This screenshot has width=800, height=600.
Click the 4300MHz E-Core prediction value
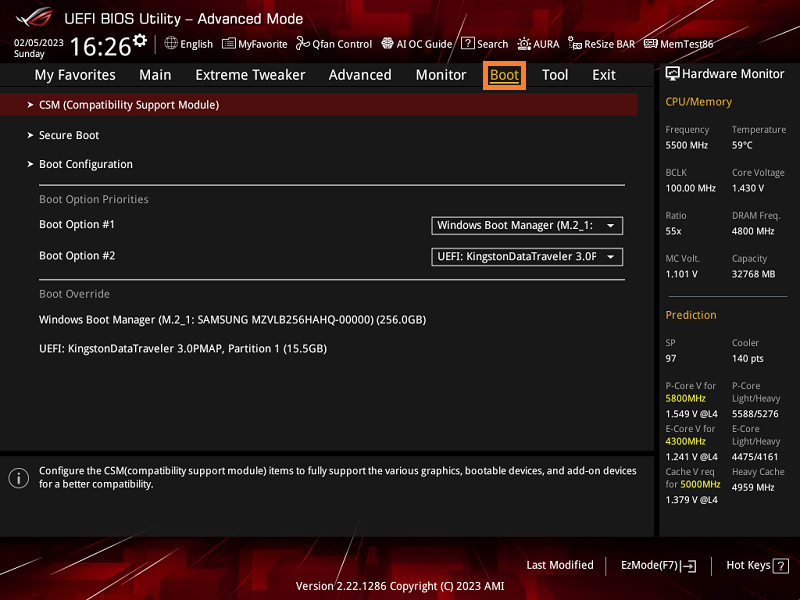tap(685, 441)
